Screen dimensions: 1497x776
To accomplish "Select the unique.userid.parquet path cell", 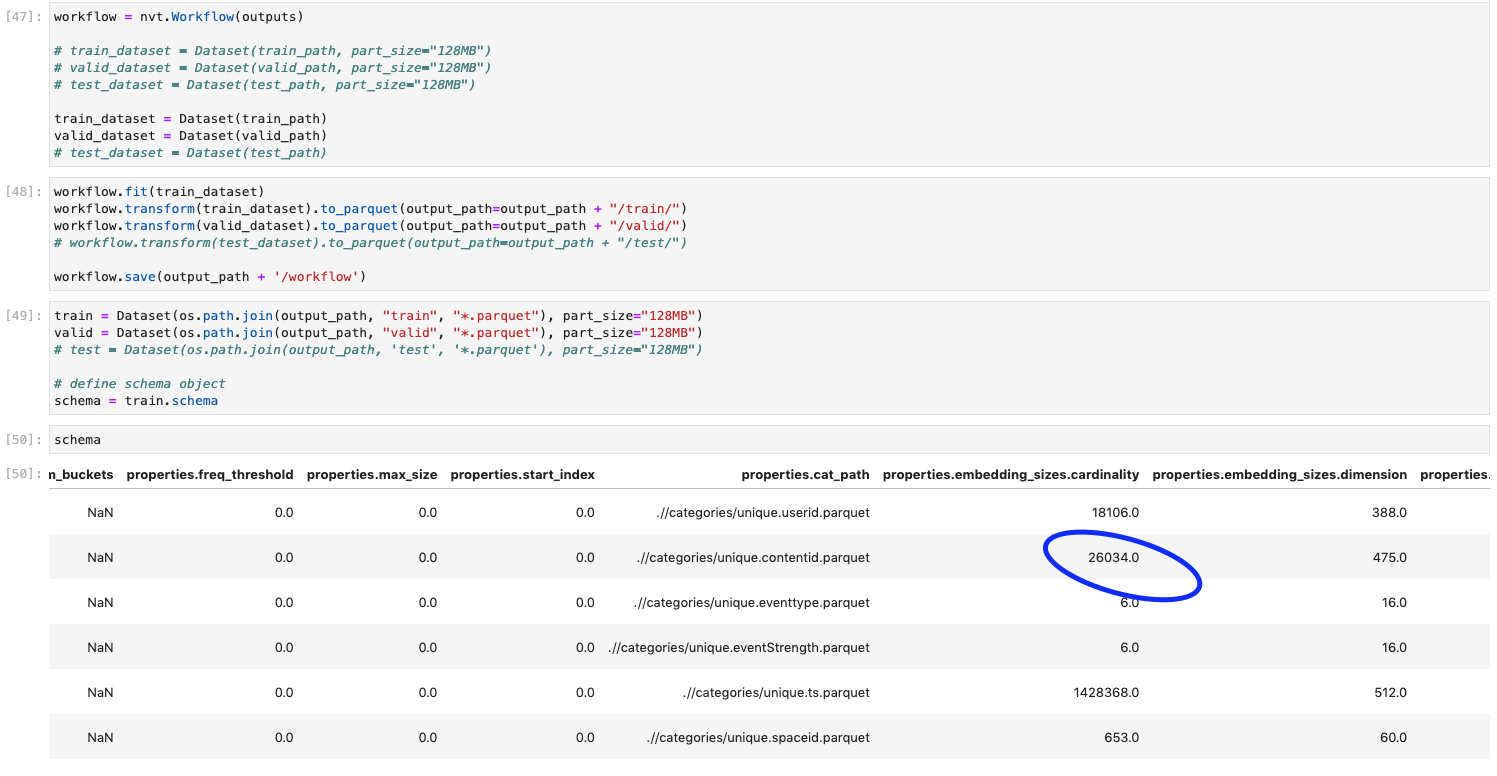I will coord(764,512).
